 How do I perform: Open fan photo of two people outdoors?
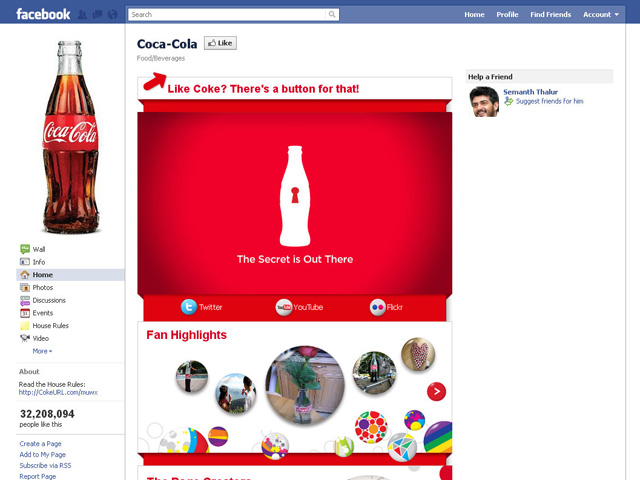pos(236,393)
